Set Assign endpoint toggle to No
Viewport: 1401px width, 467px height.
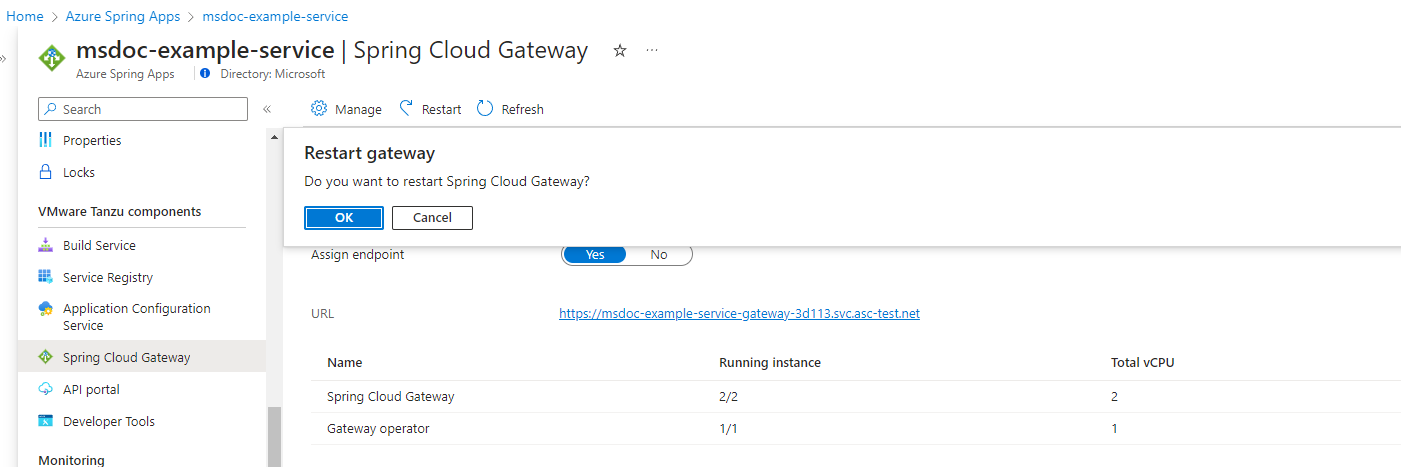(658, 255)
